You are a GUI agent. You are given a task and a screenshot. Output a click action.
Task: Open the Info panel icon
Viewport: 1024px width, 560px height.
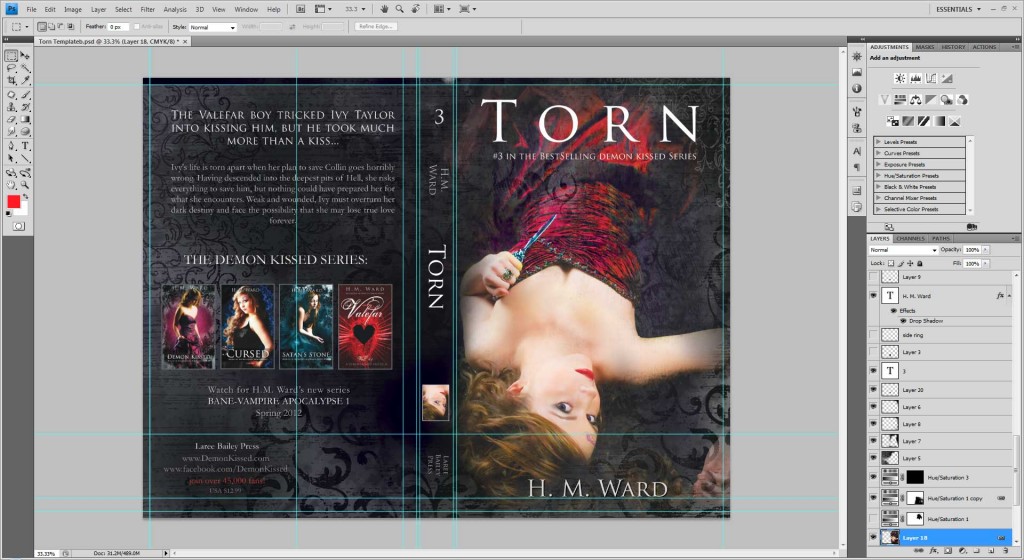(857, 88)
